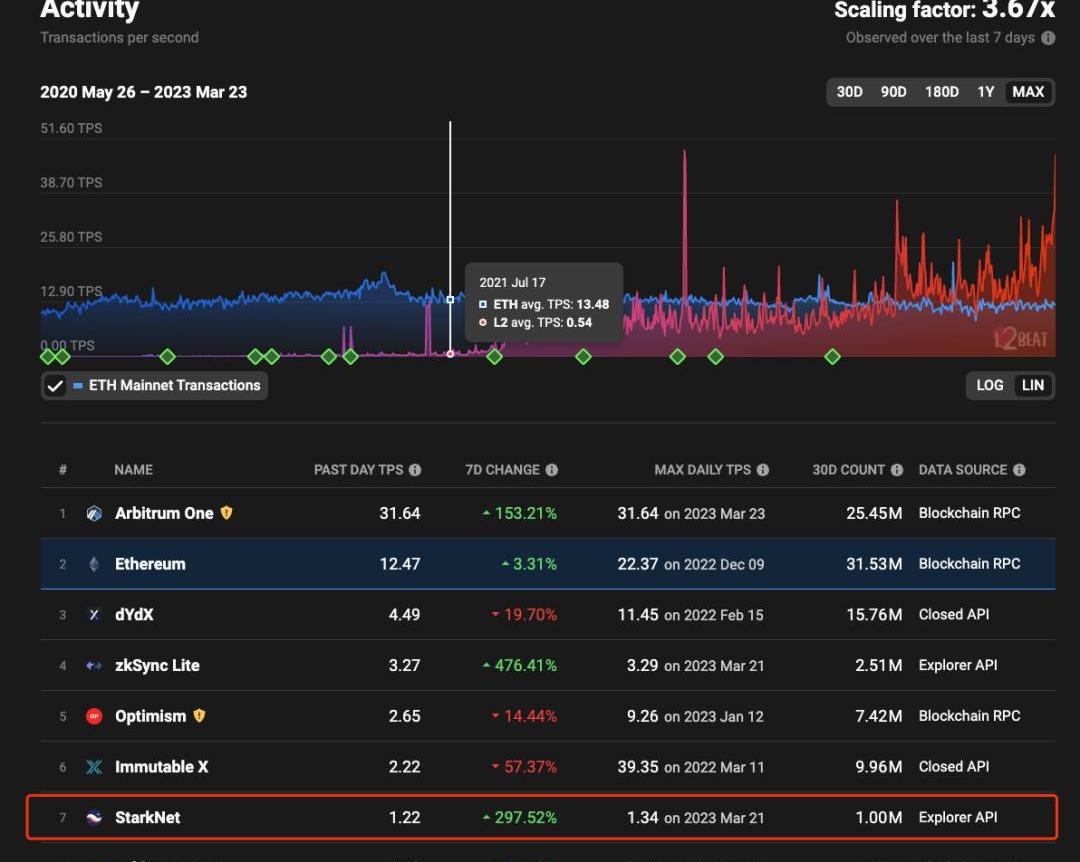This screenshot has width=1080, height=862.
Task: Click the zkSync Lite arrows logo
Action: coord(94,666)
